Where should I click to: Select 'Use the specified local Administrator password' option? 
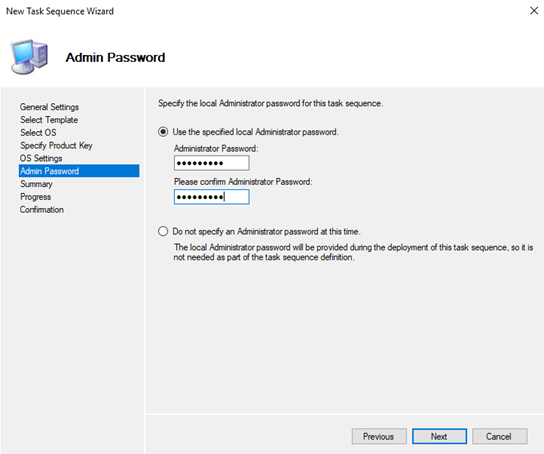(x=163, y=132)
